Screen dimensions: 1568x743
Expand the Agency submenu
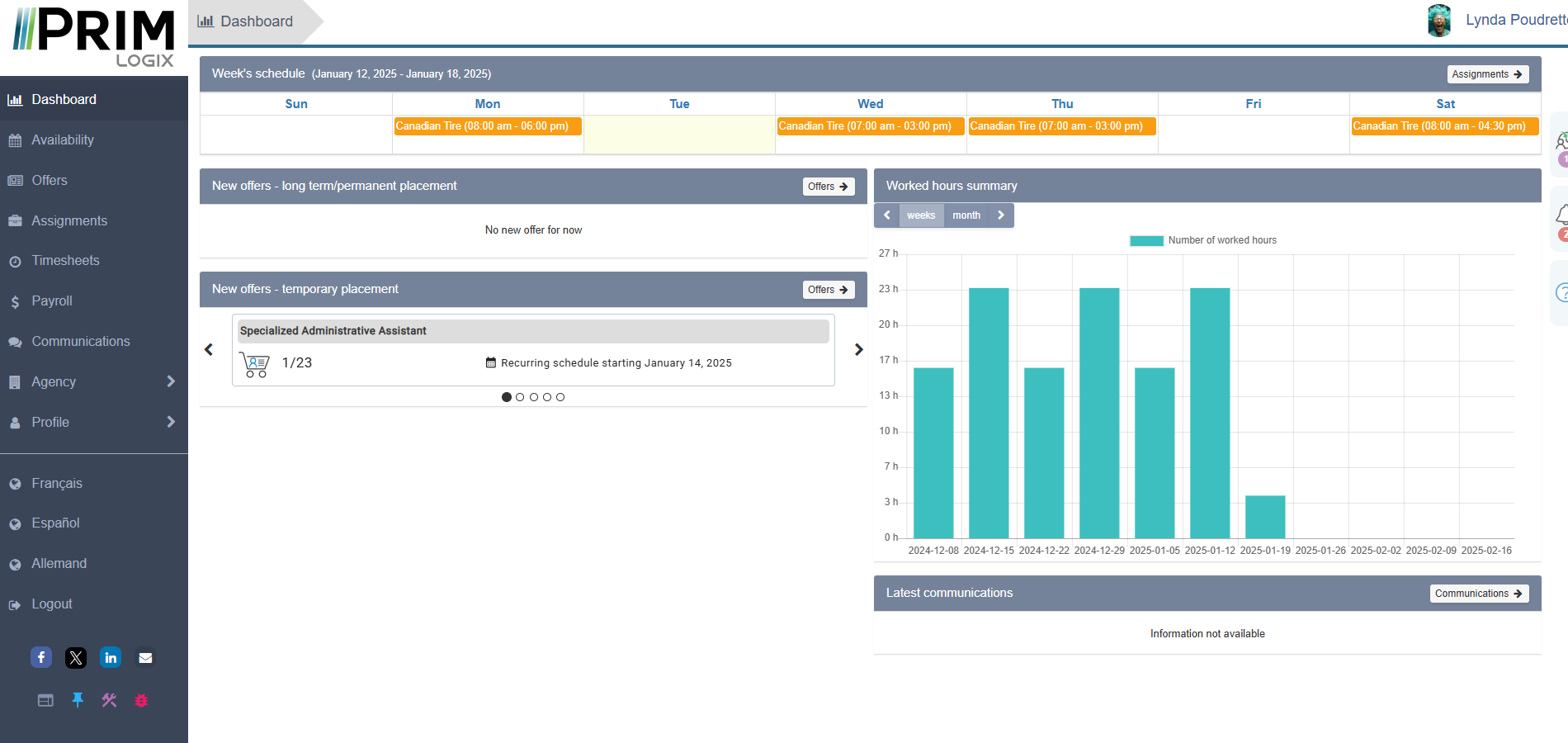tap(171, 381)
